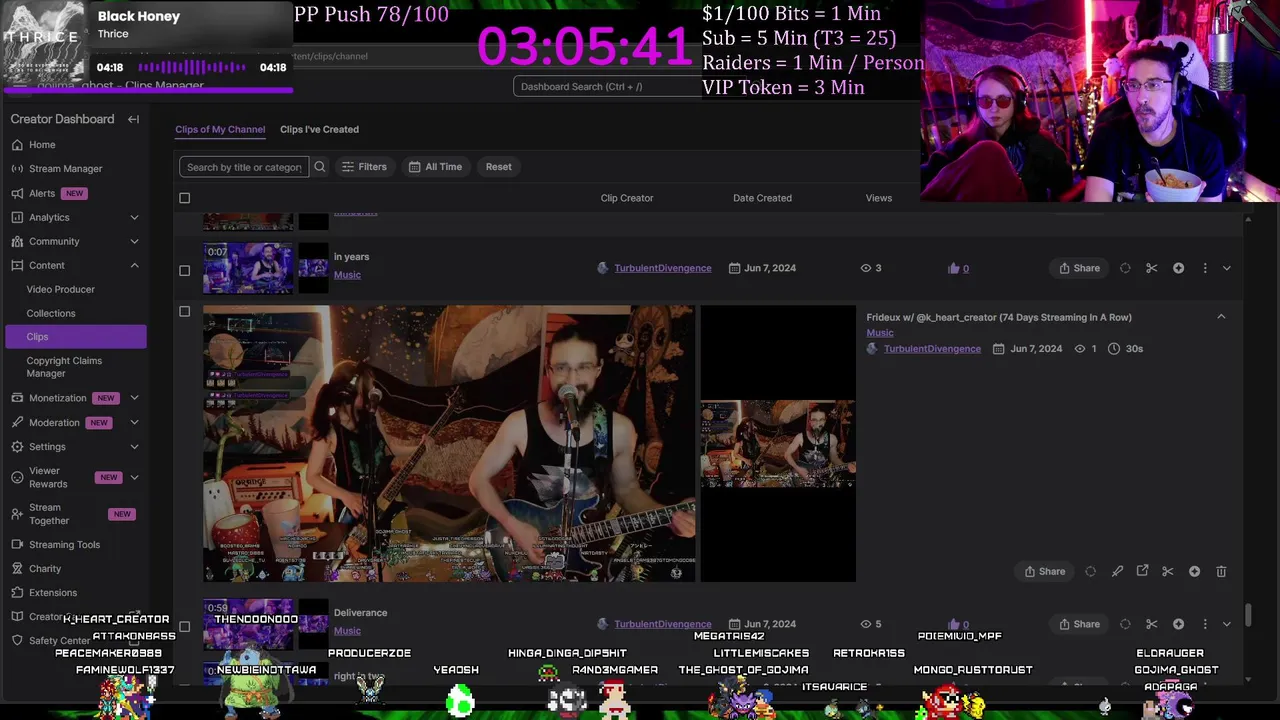Switch to Clips I've Created tab
The image size is (1280, 720).
pos(319,129)
